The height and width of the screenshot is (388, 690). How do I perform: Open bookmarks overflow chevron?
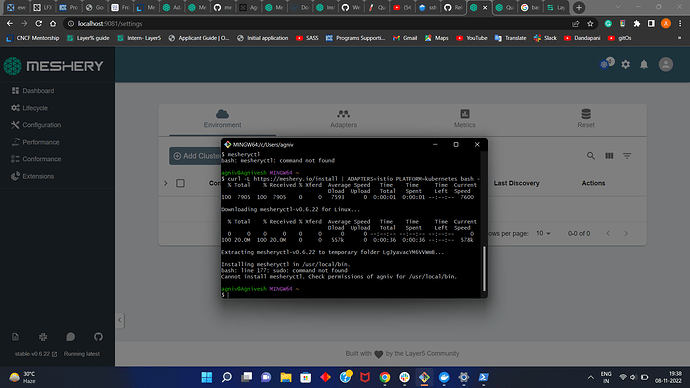pyautogui.click(x=679, y=38)
